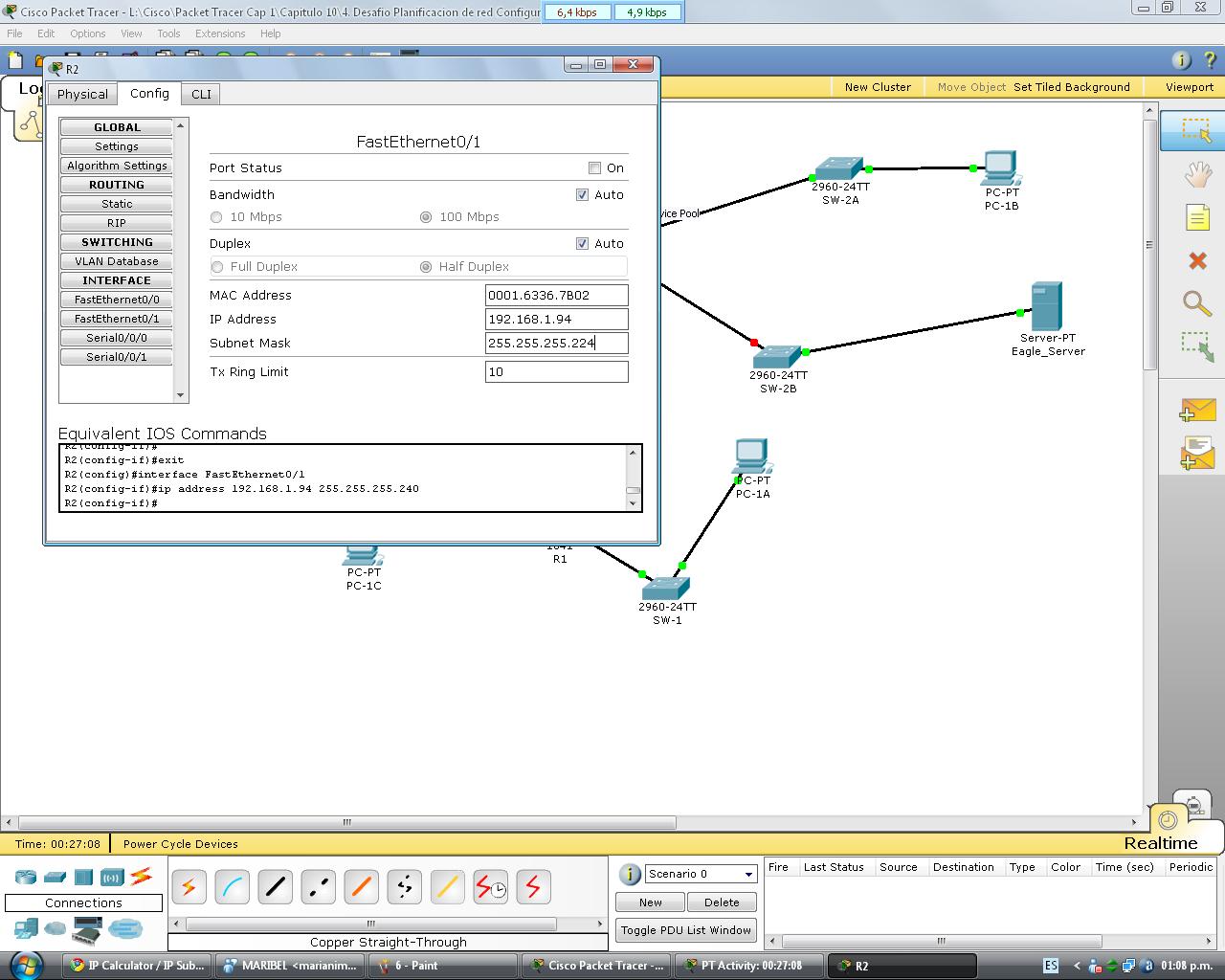1225x980 pixels.
Task: Select the 10 Mbps radio button
Action: coord(216,217)
